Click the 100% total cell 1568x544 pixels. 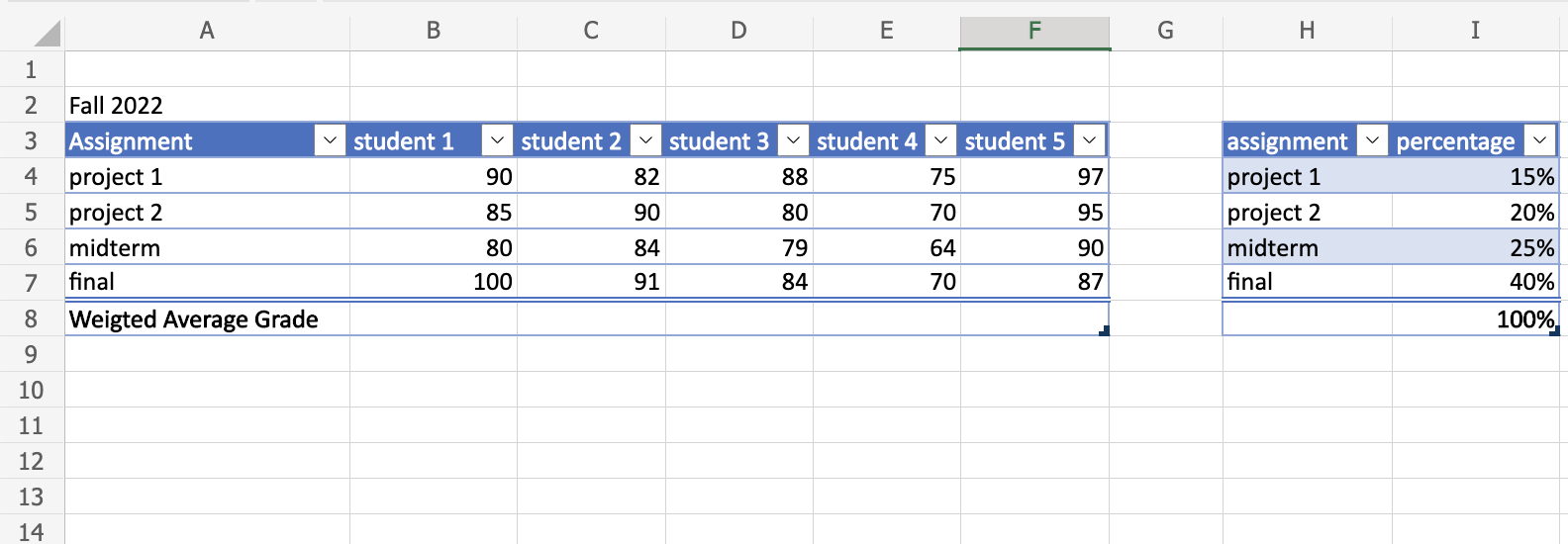[1476, 318]
